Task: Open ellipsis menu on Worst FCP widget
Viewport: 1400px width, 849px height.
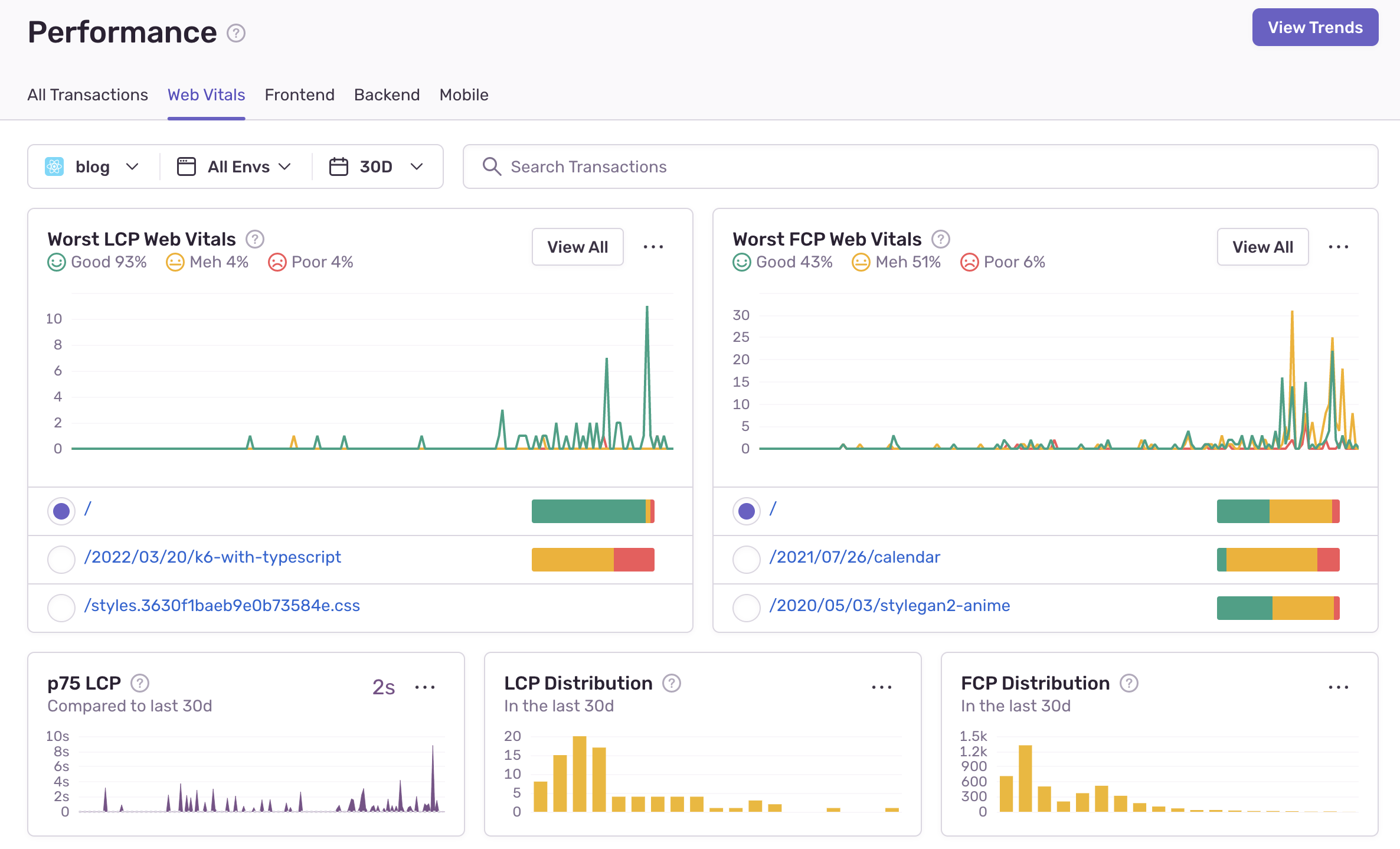Action: point(1338,247)
